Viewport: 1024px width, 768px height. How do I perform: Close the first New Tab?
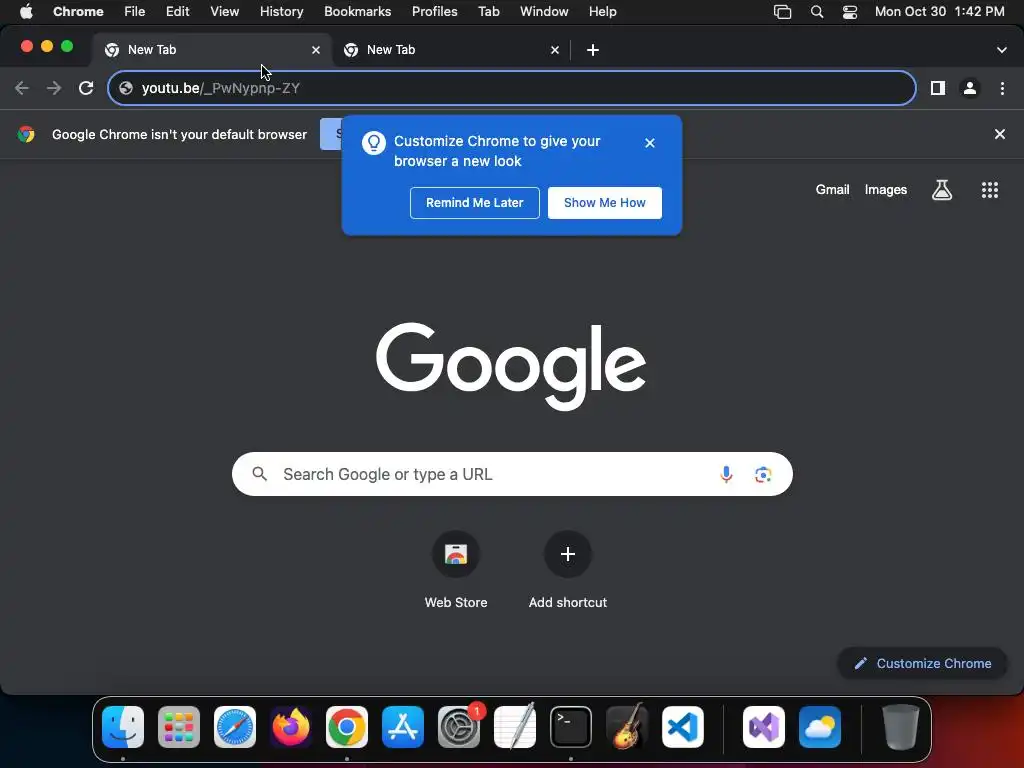pyautogui.click(x=315, y=50)
